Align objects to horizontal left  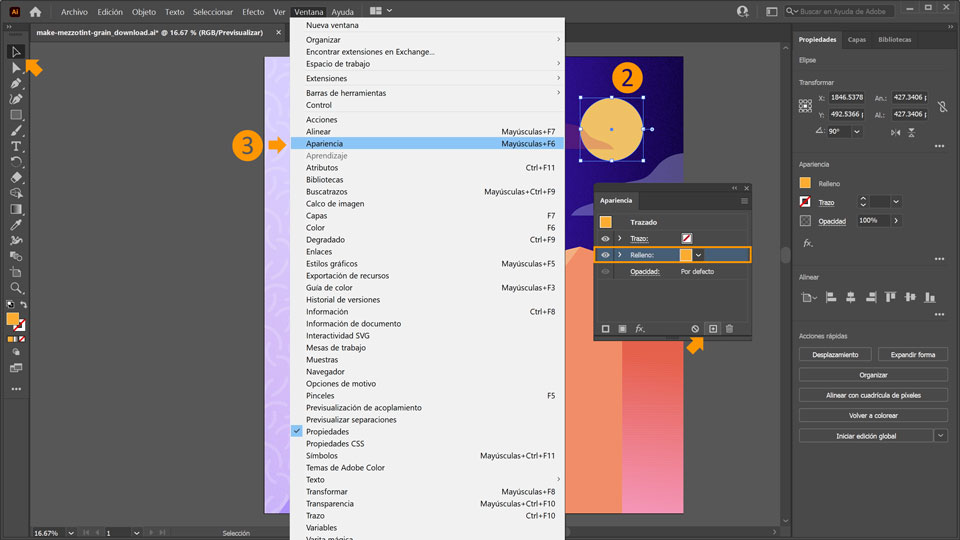point(831,297)
